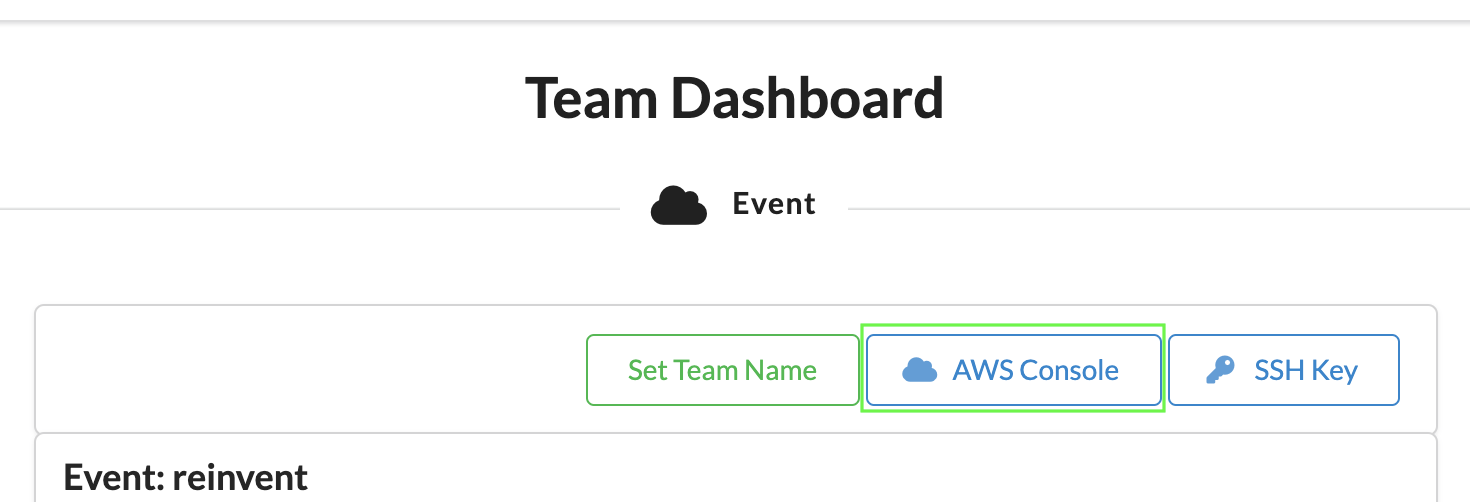Click the green-highlighted AWS Console button border
Image resolution: width=1470 pixels, height=502 pixels.
coord(1013,325)
